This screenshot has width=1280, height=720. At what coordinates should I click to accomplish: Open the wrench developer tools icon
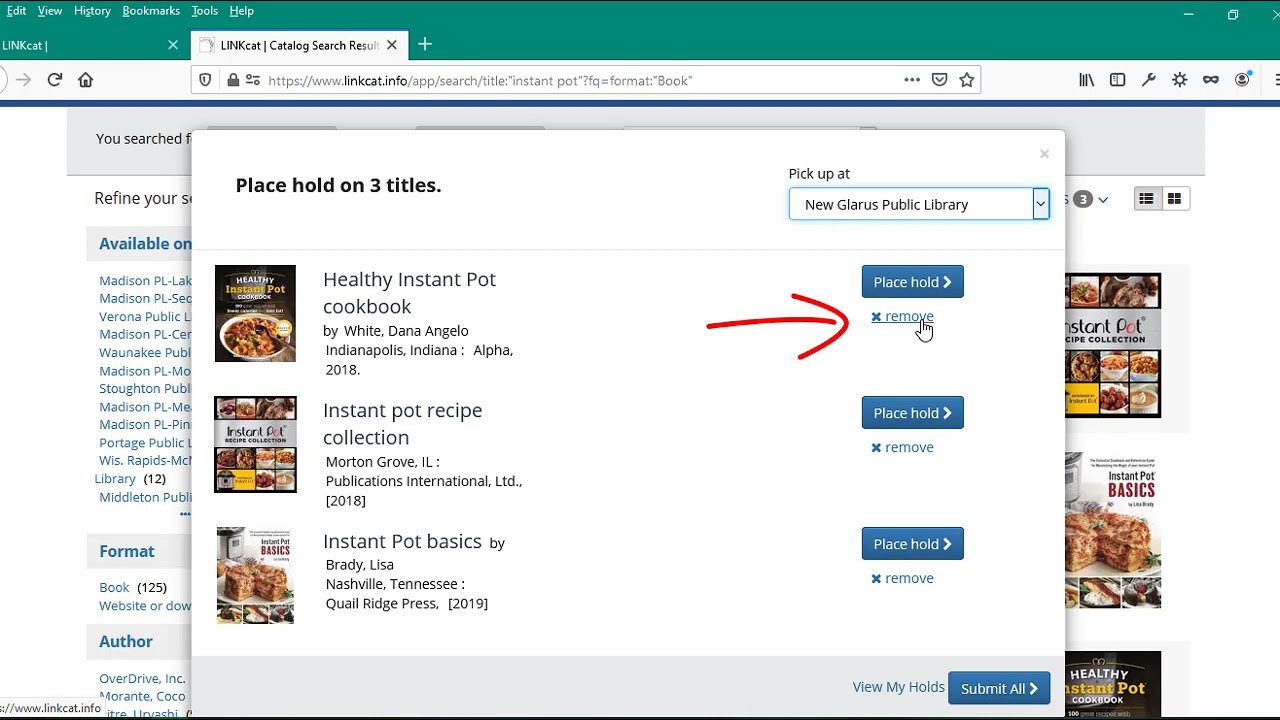(x=1149, y=80)
